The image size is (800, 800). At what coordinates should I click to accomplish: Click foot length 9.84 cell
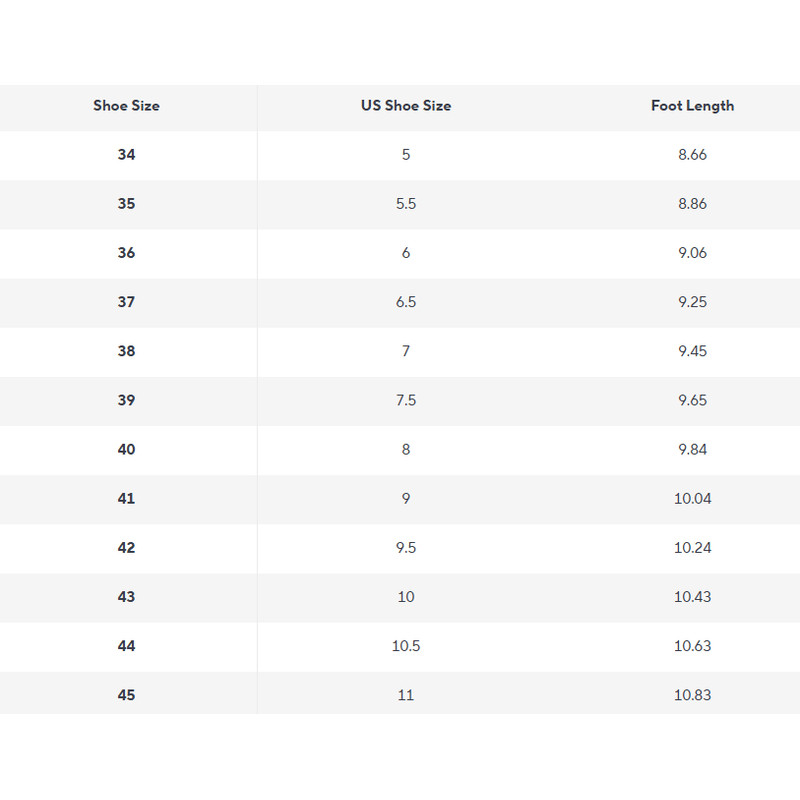(692, 450)
